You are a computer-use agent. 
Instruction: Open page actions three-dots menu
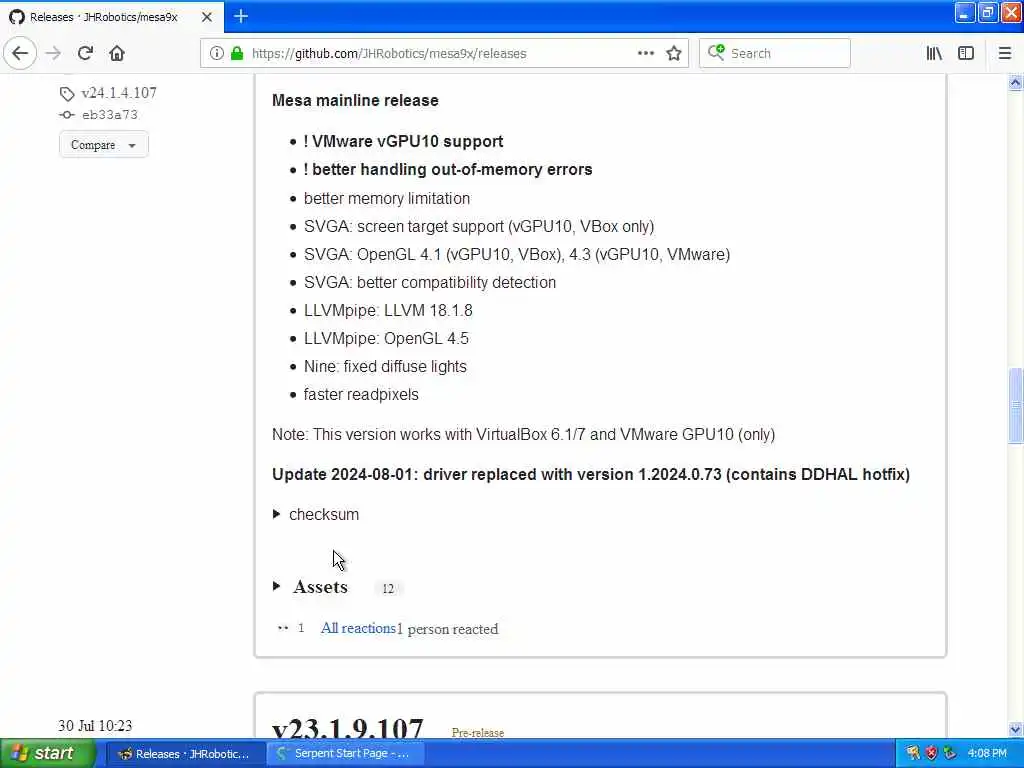(x=645, y=53)
